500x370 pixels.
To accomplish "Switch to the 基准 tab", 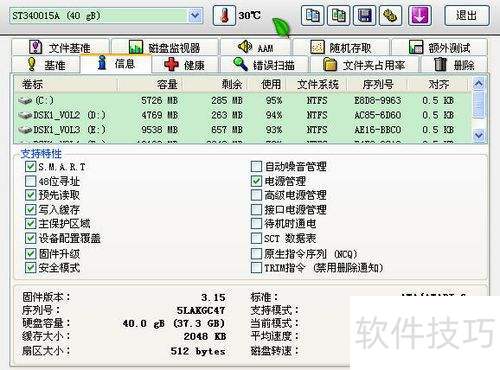I will (46, 64).
